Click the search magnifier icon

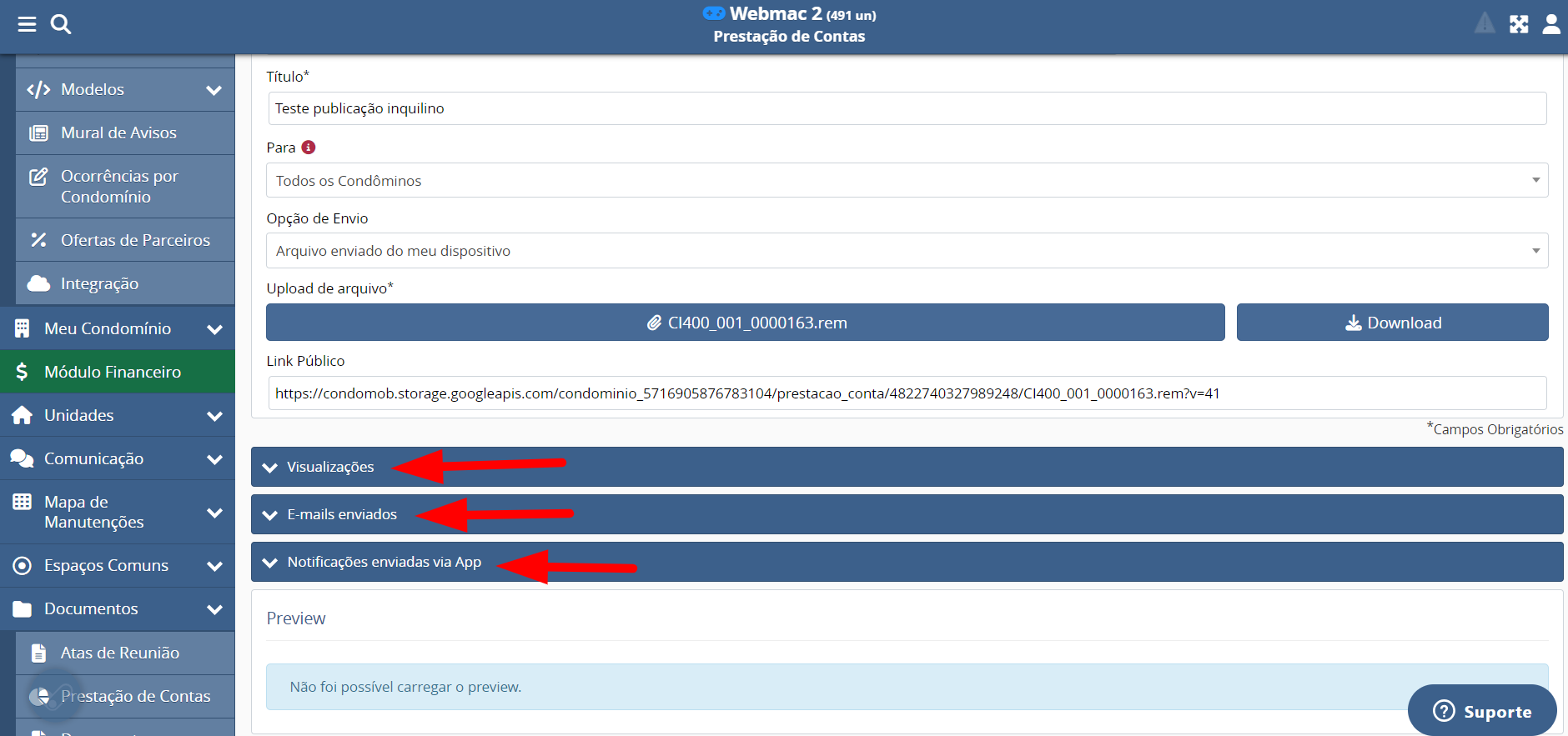pos(61,24)
